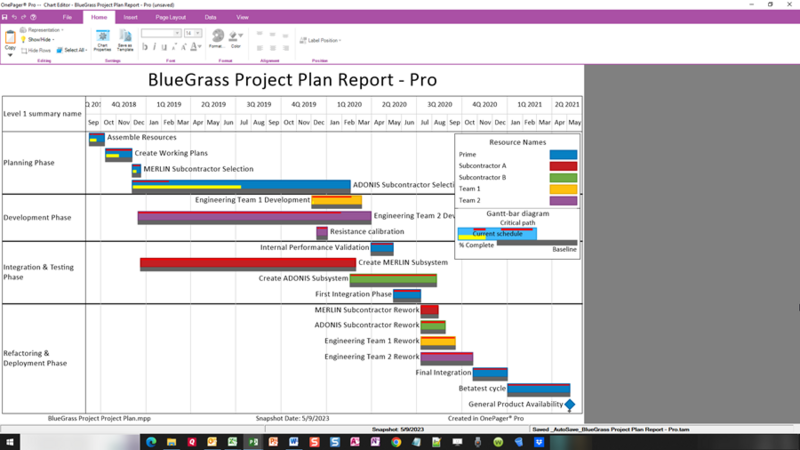Open the Select All dropdown

click(72, 50)
